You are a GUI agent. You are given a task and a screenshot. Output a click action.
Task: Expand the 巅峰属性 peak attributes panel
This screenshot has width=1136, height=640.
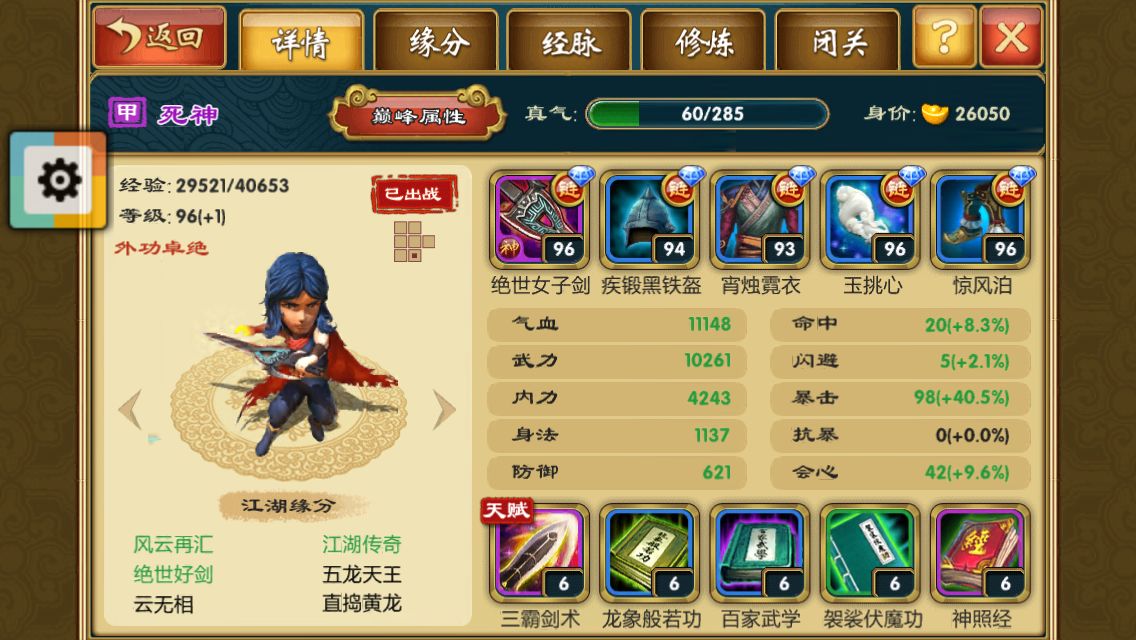click(x=418, y=114)
